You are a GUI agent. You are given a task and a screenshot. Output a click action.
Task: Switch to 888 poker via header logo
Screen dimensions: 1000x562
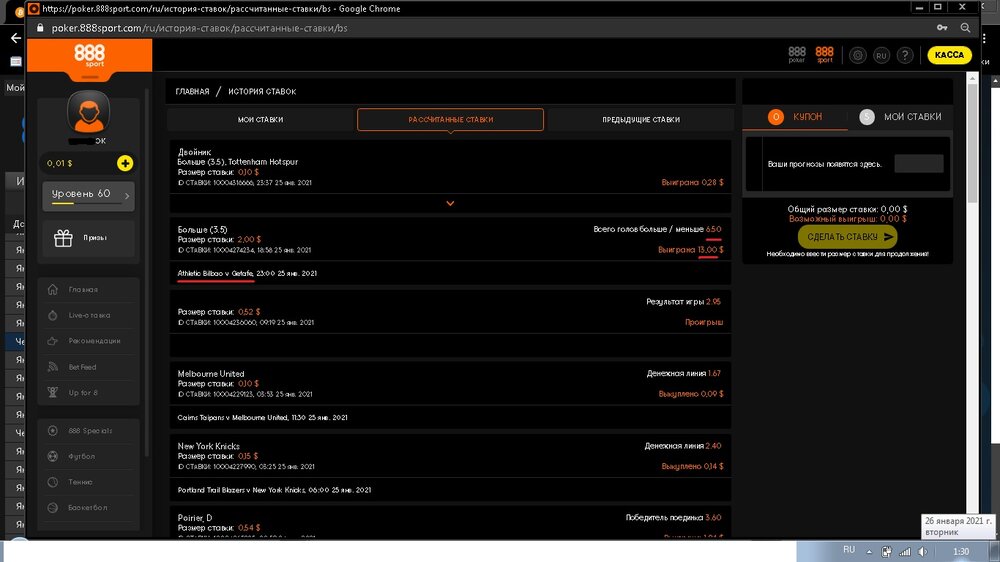tap(797, 55)
